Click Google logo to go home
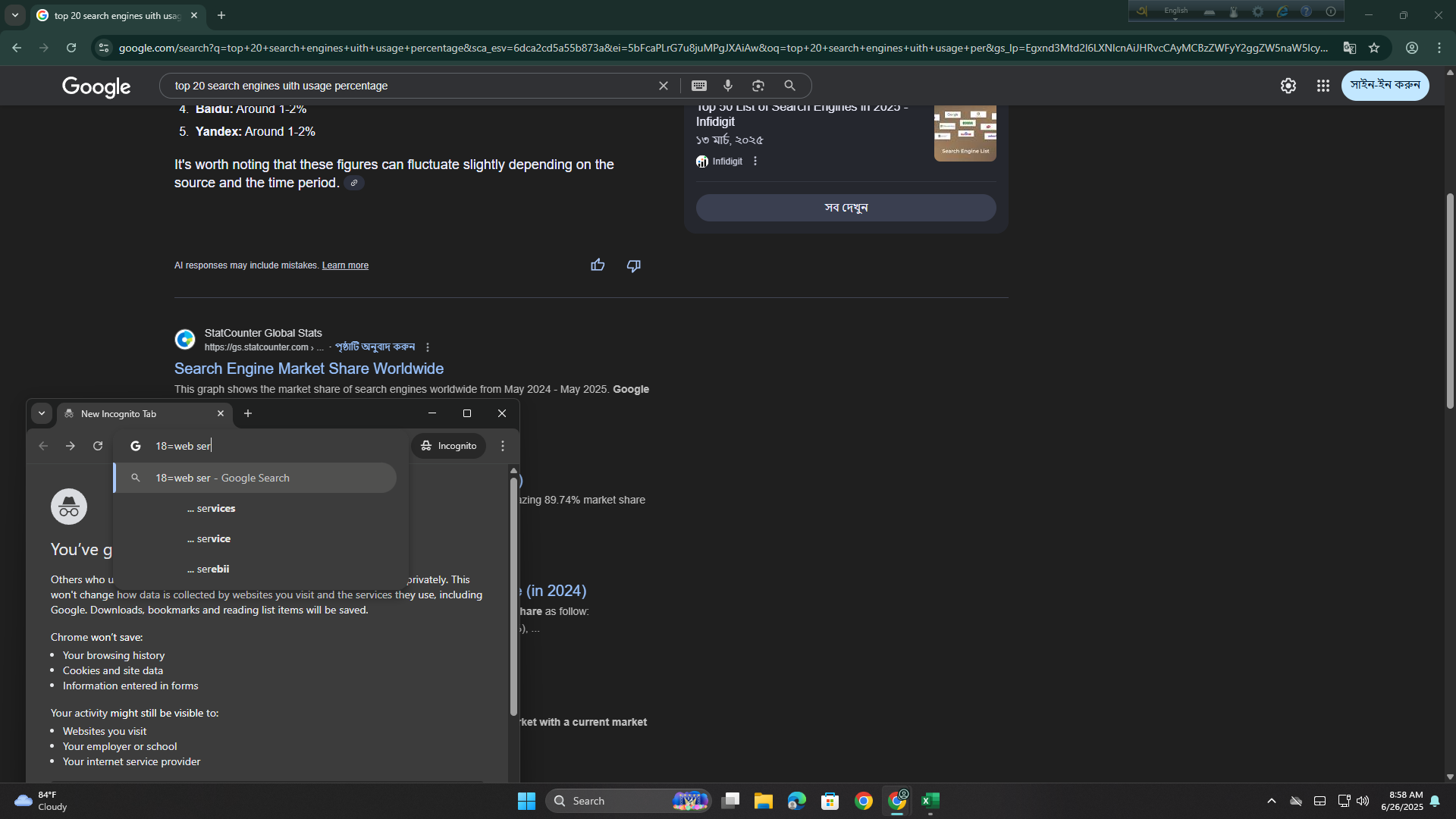The height and width of the screenshot is (819, 1456). pos(96,86)
